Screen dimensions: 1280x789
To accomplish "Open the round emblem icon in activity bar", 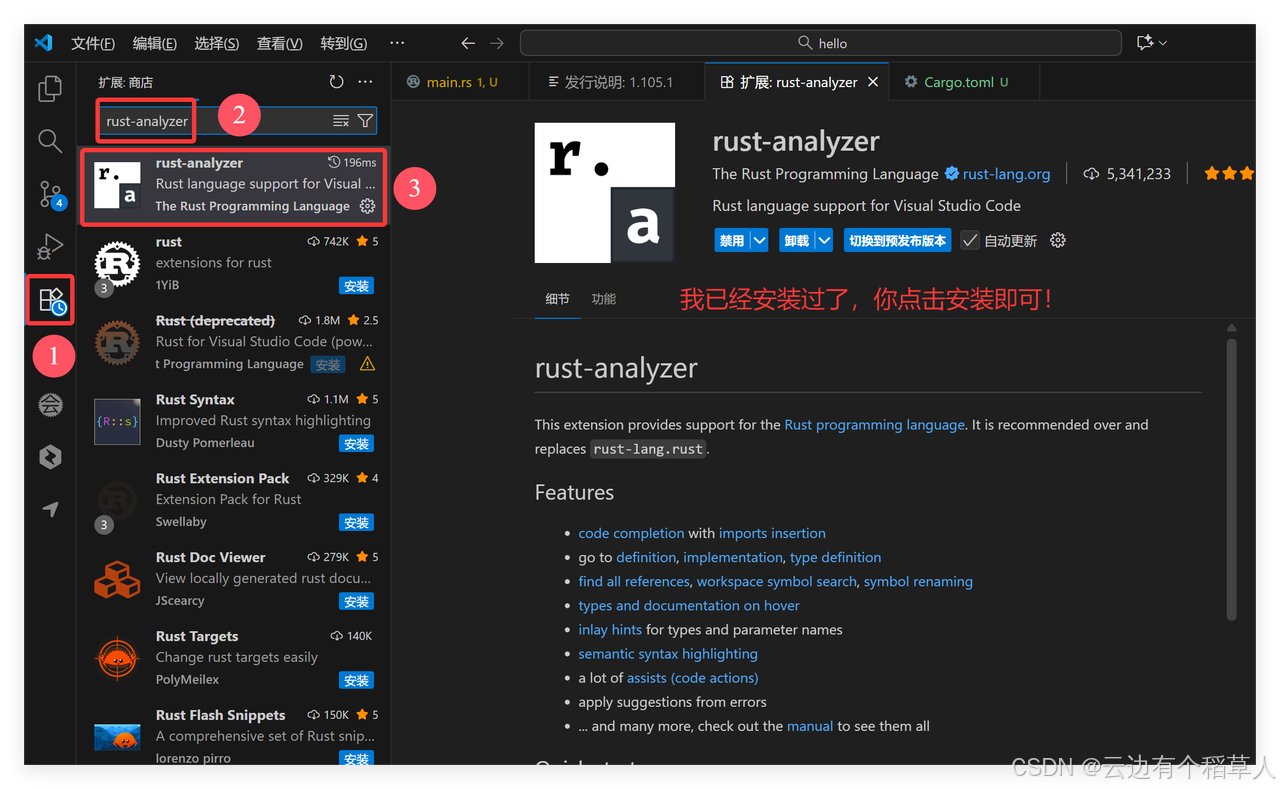I will pyautogui.click(x=50, y=404).
